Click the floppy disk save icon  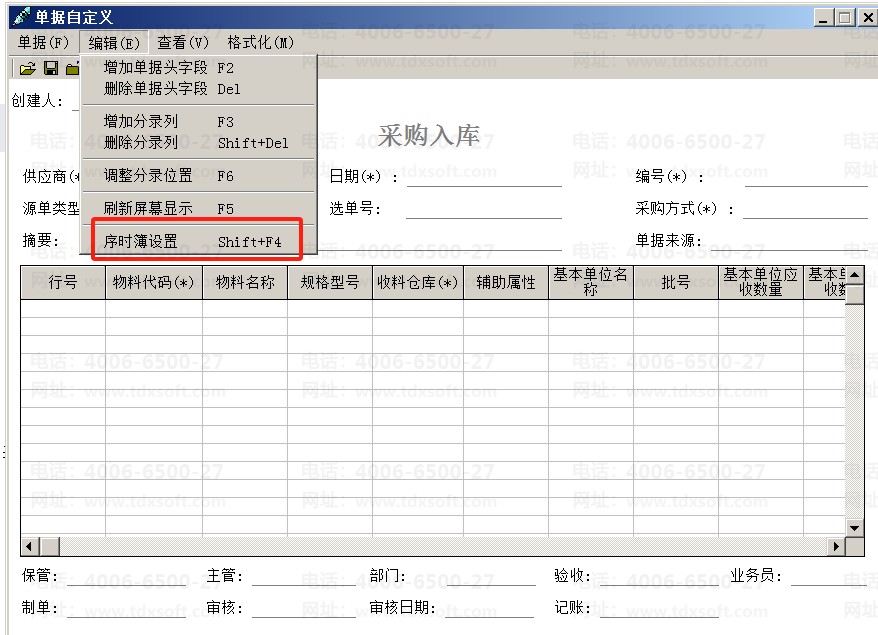coord(51,68)
